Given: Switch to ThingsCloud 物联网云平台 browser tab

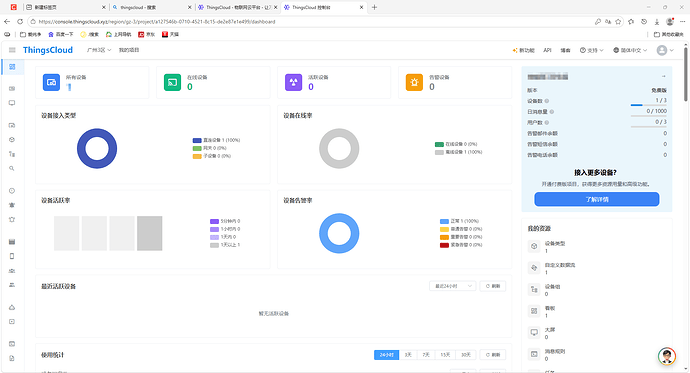Looking at the screenshot, I should (x=237, y=7).
